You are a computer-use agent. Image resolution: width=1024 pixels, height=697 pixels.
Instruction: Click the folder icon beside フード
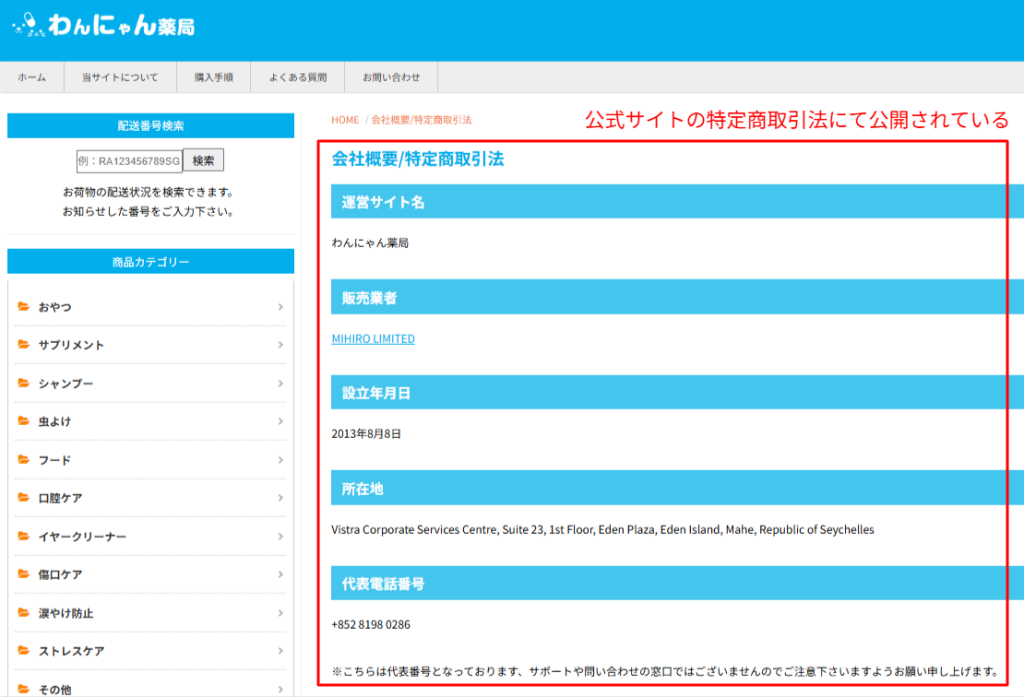coord(24,459)
